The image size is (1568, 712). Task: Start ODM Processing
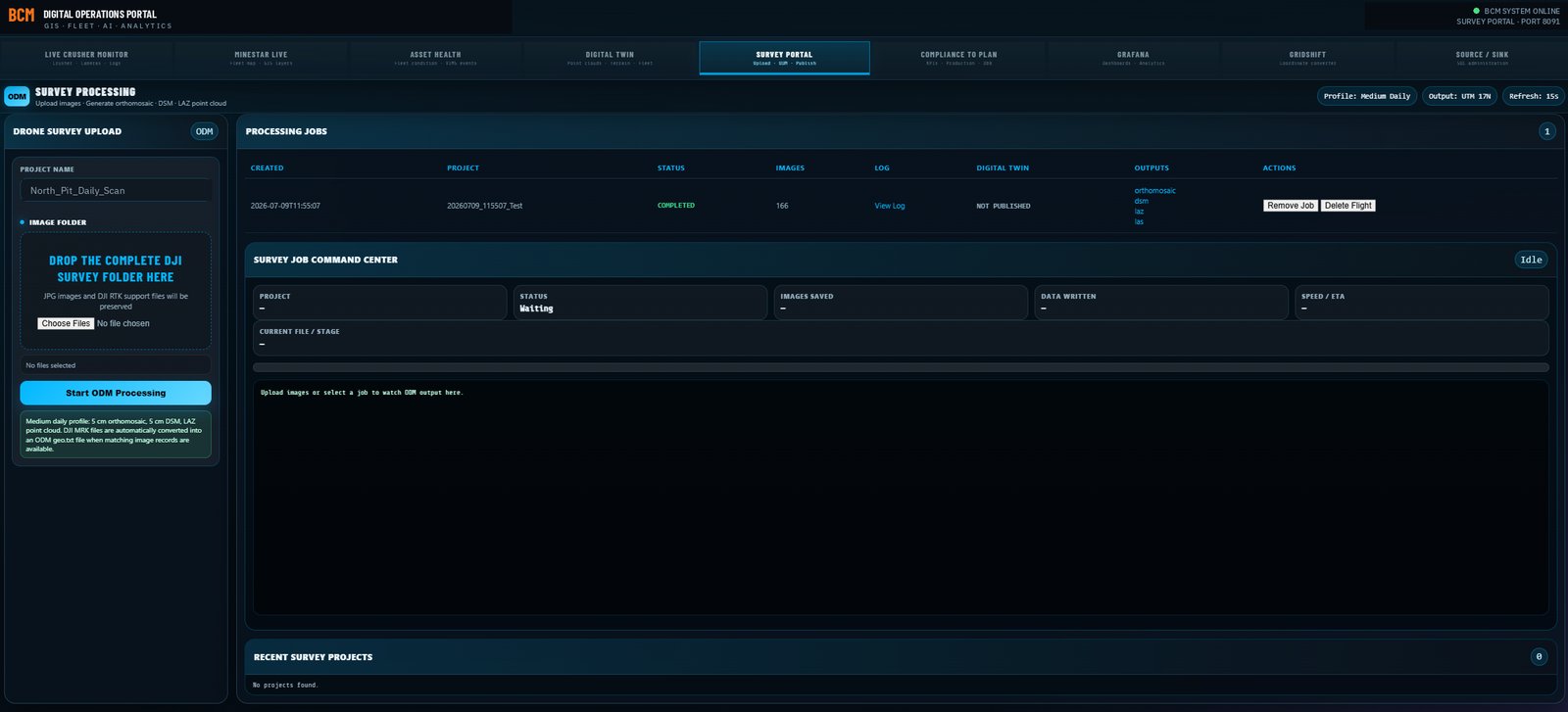(x=116, y=393)
